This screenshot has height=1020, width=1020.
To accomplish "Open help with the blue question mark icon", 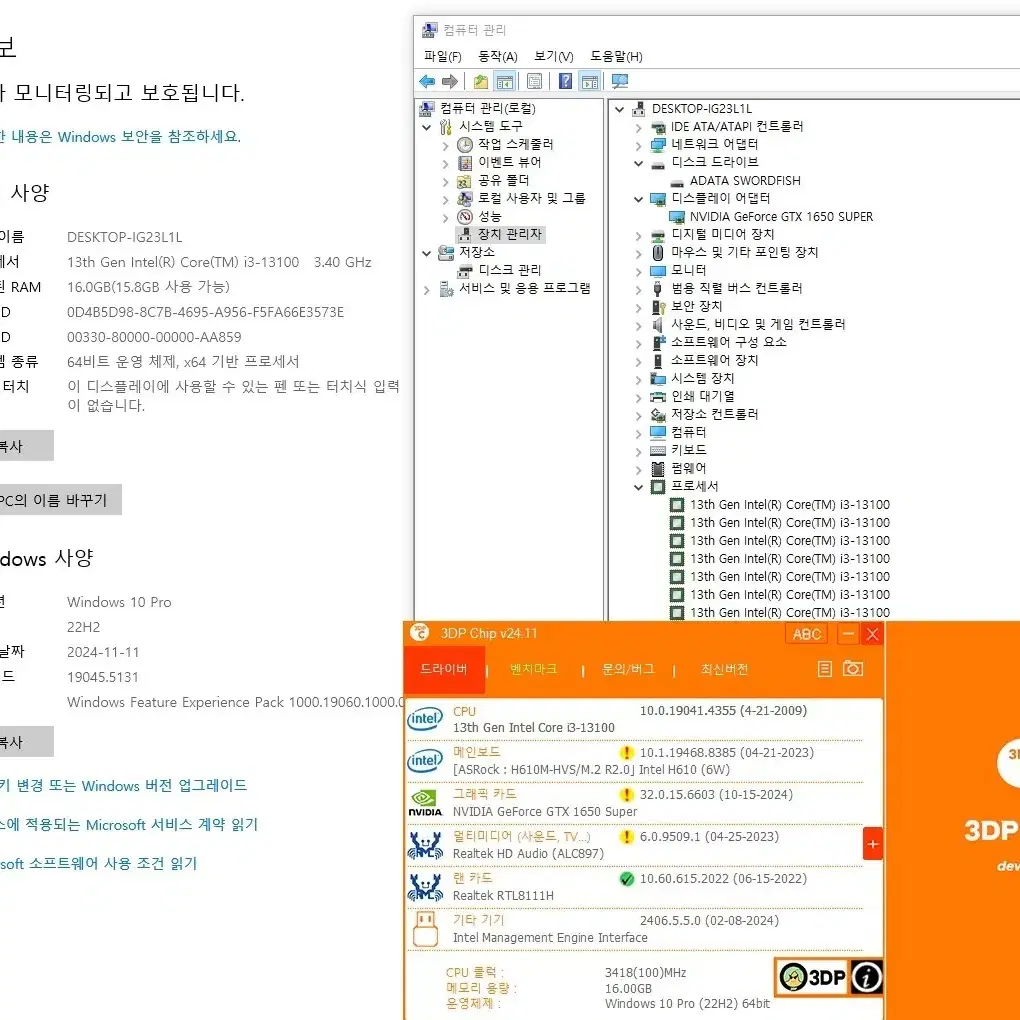I will [x=565, y=81].
